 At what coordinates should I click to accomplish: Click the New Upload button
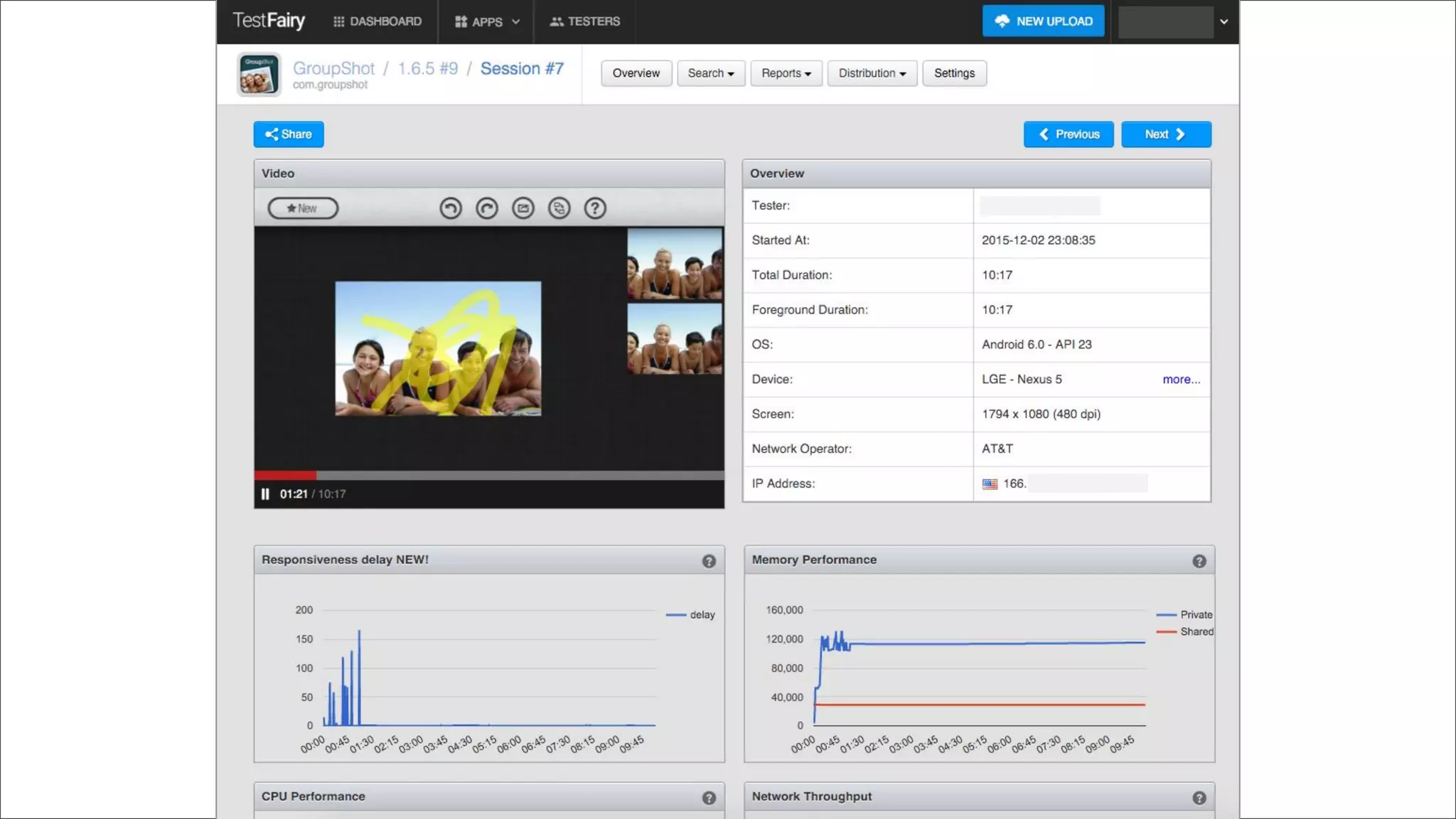1043,21
